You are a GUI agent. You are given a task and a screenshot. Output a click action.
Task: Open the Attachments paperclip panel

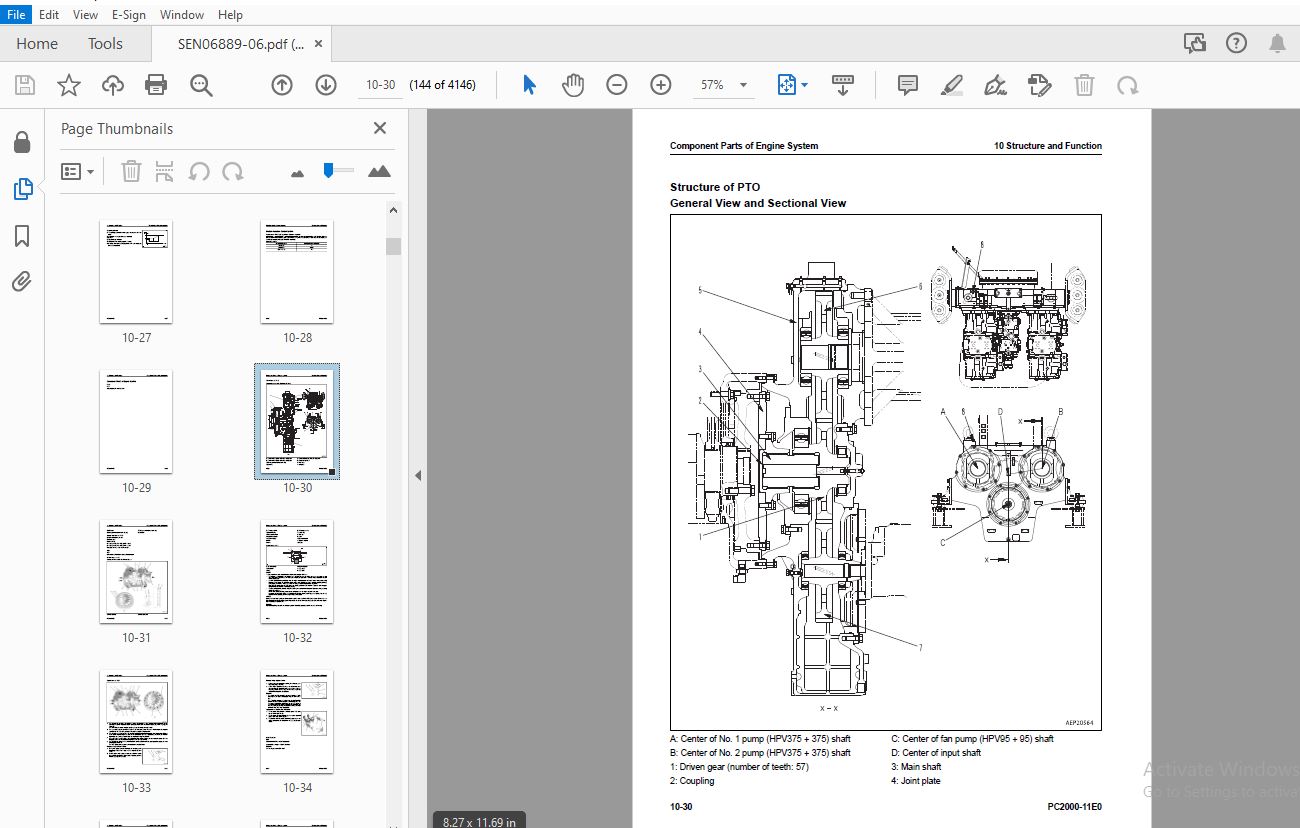click(x=22, y=281)
